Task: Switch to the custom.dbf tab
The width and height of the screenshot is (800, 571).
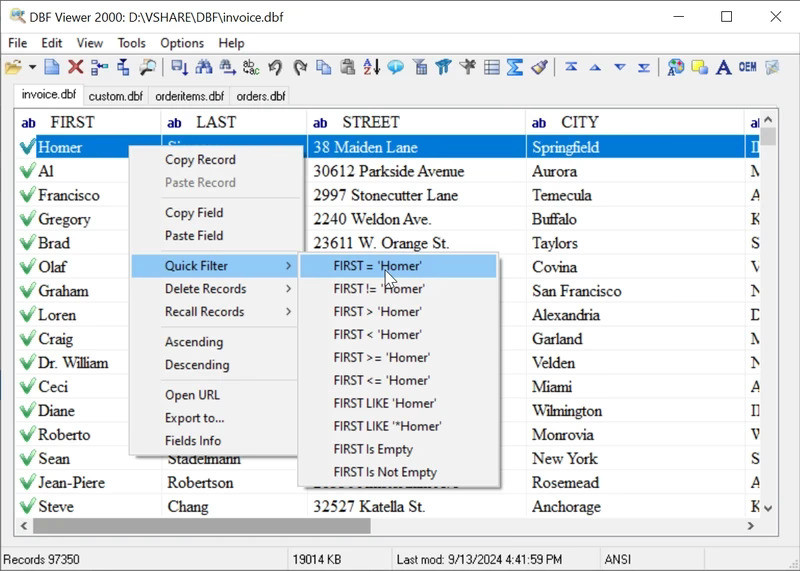Action: [x=116, y=96]
